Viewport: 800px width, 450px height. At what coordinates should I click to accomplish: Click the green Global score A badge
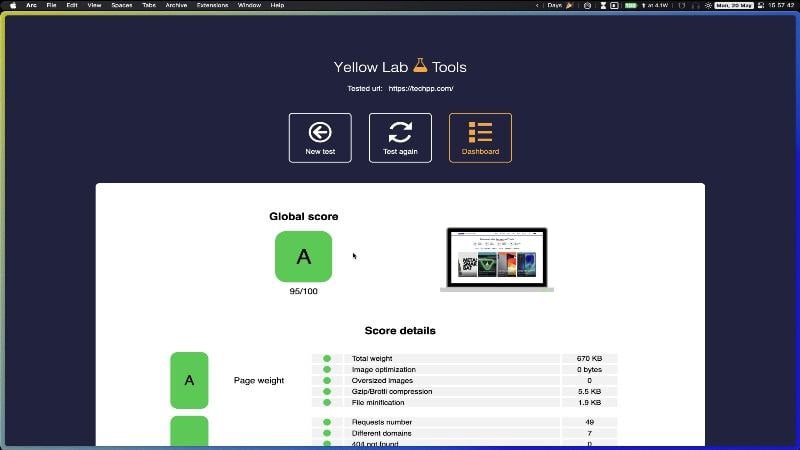click(304, 256)
